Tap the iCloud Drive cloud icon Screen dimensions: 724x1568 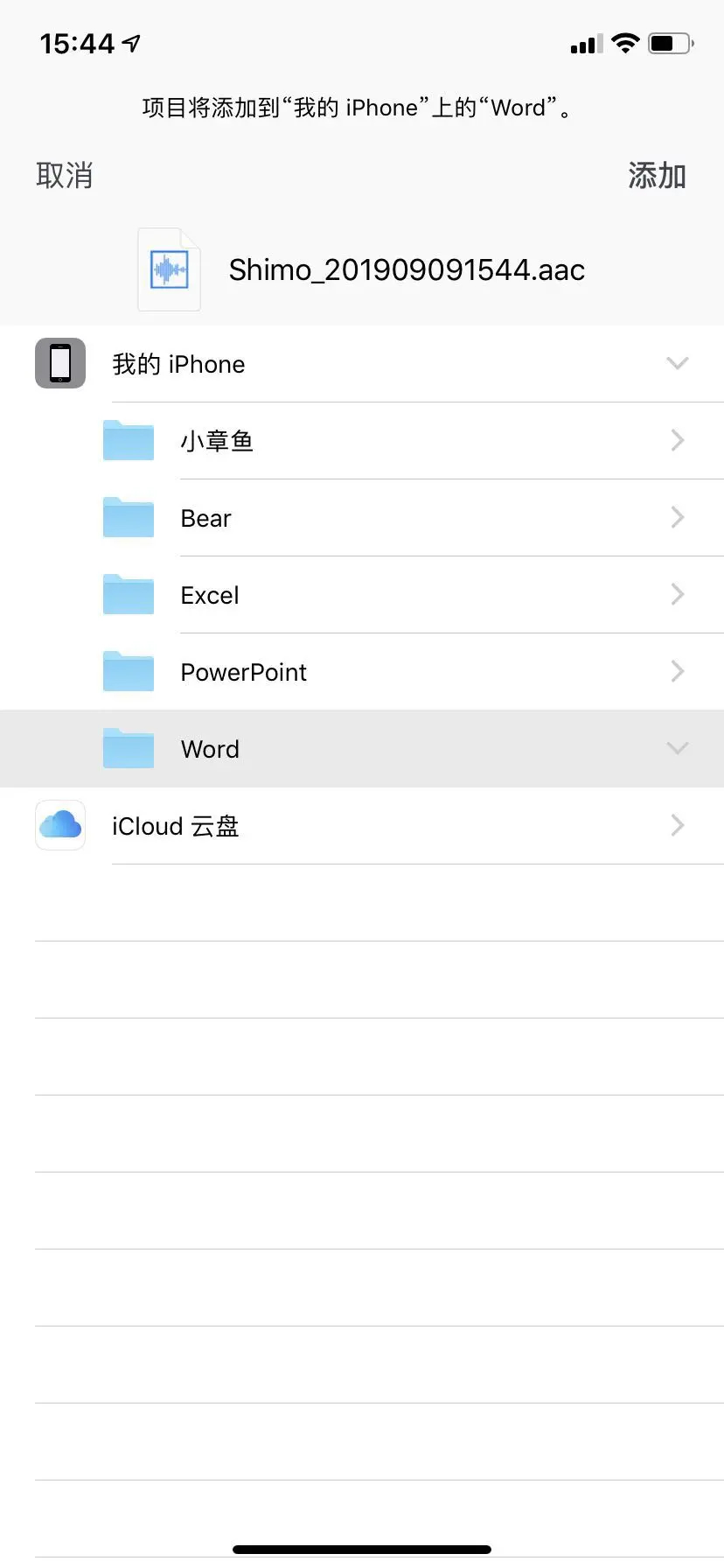[x=60, y=825]
